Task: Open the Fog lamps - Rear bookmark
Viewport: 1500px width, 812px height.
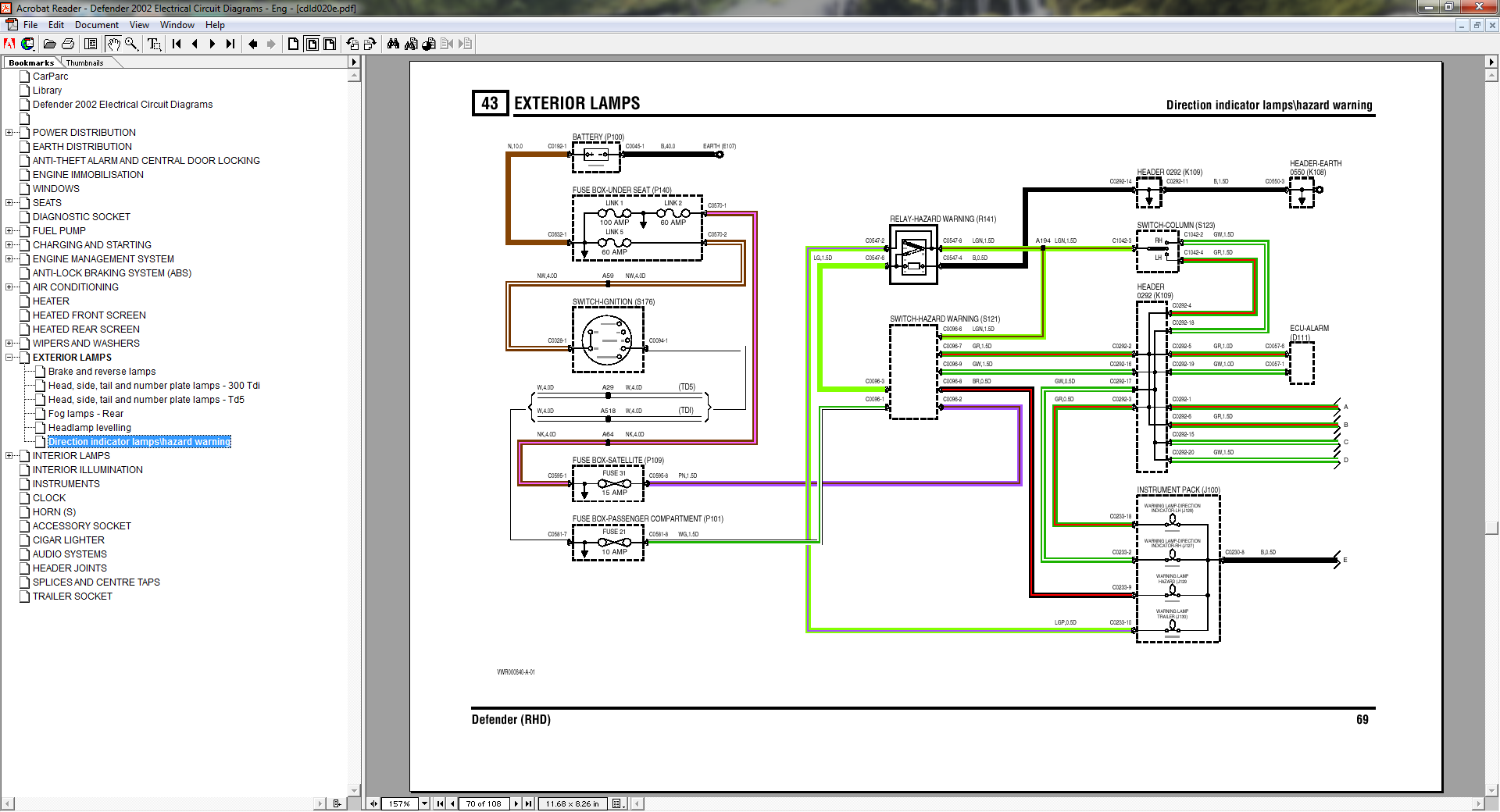Action: point(86,414)
